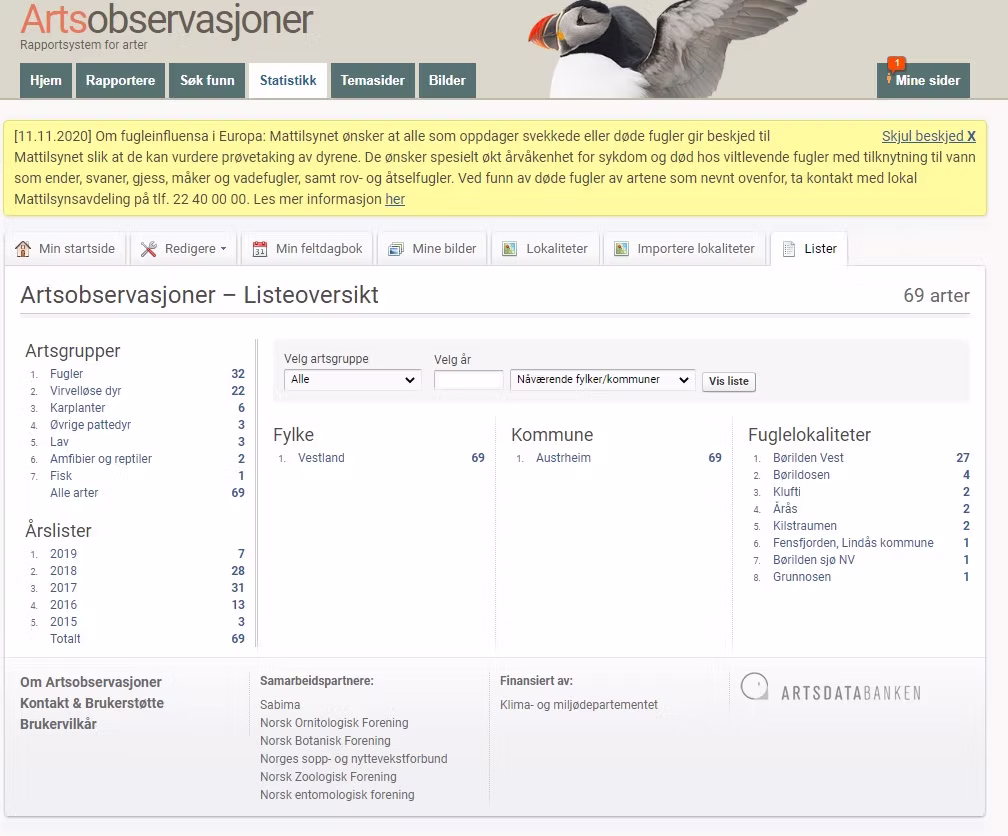This screenshot has height=836, width=1008.
Task: Click the Artsdatabanken logo in the footer
Action: click(830, 691)
